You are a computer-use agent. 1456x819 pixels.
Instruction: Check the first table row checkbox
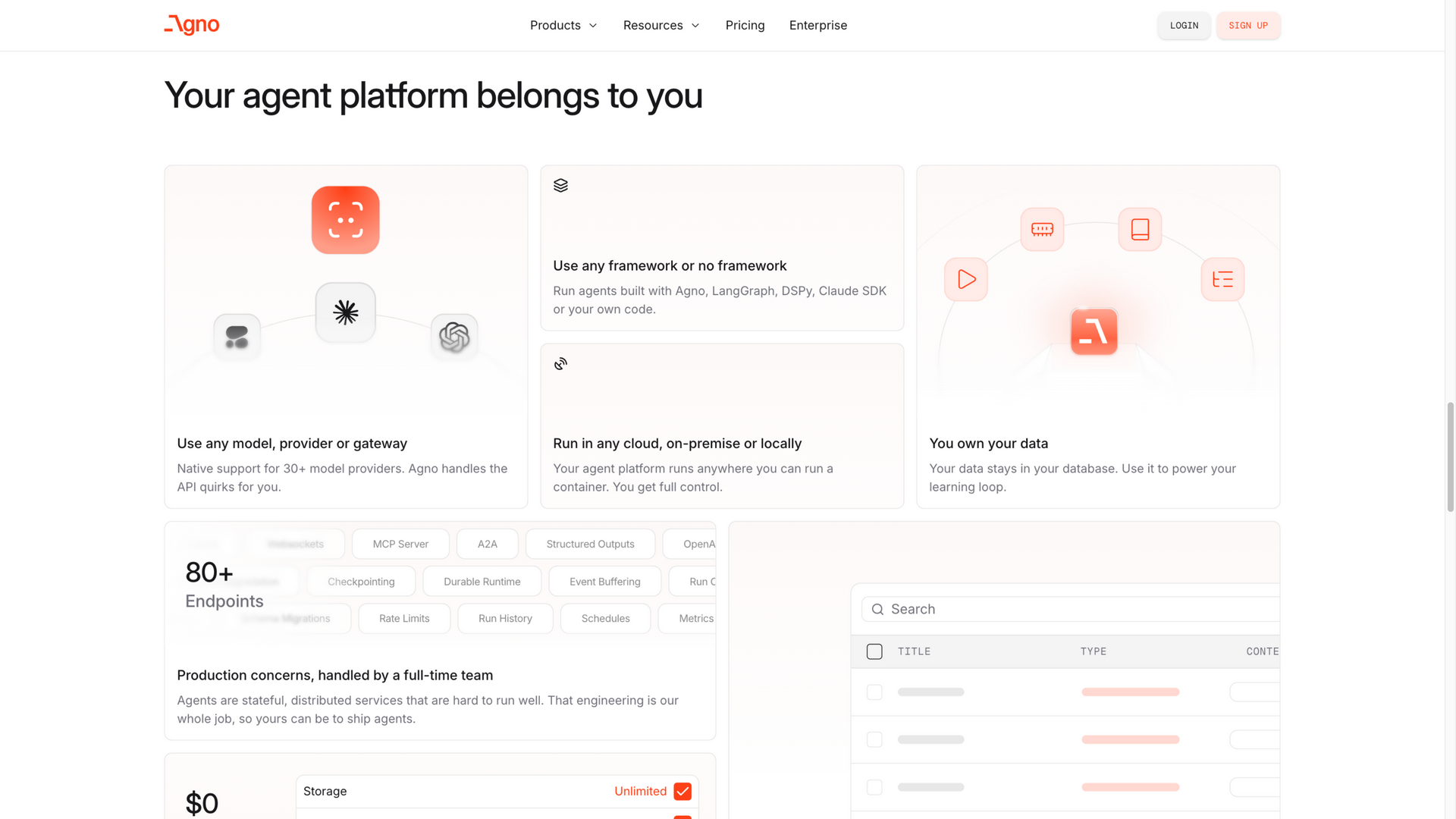tap(874, 692)
